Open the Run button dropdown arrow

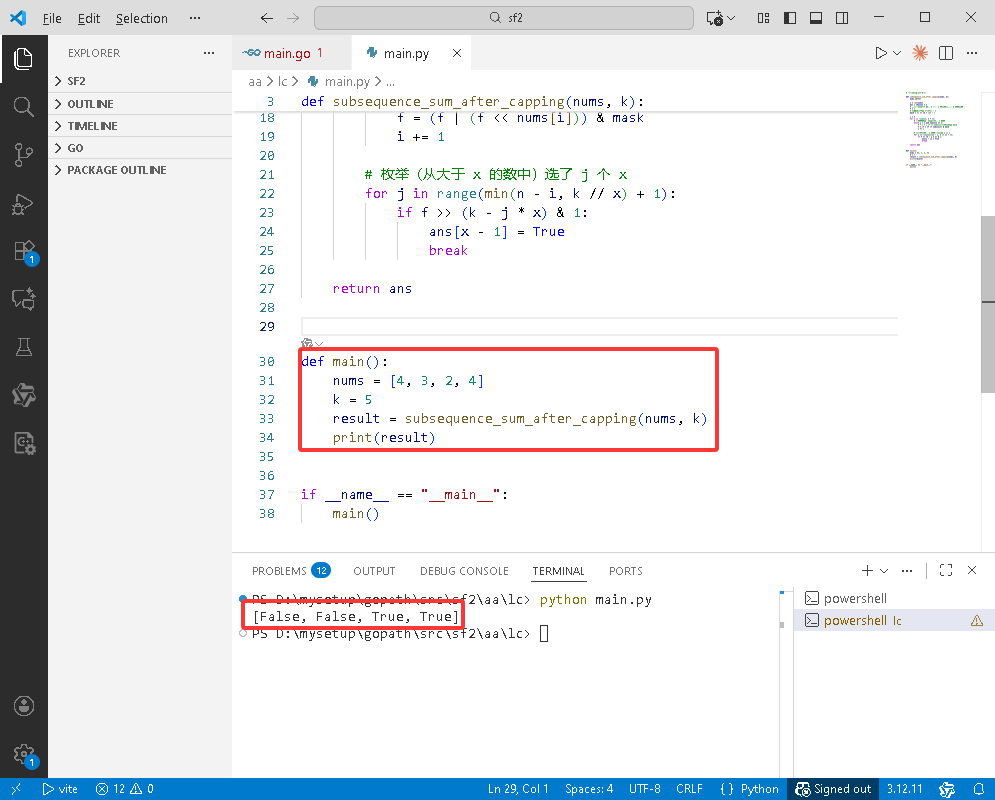point(897,53)
